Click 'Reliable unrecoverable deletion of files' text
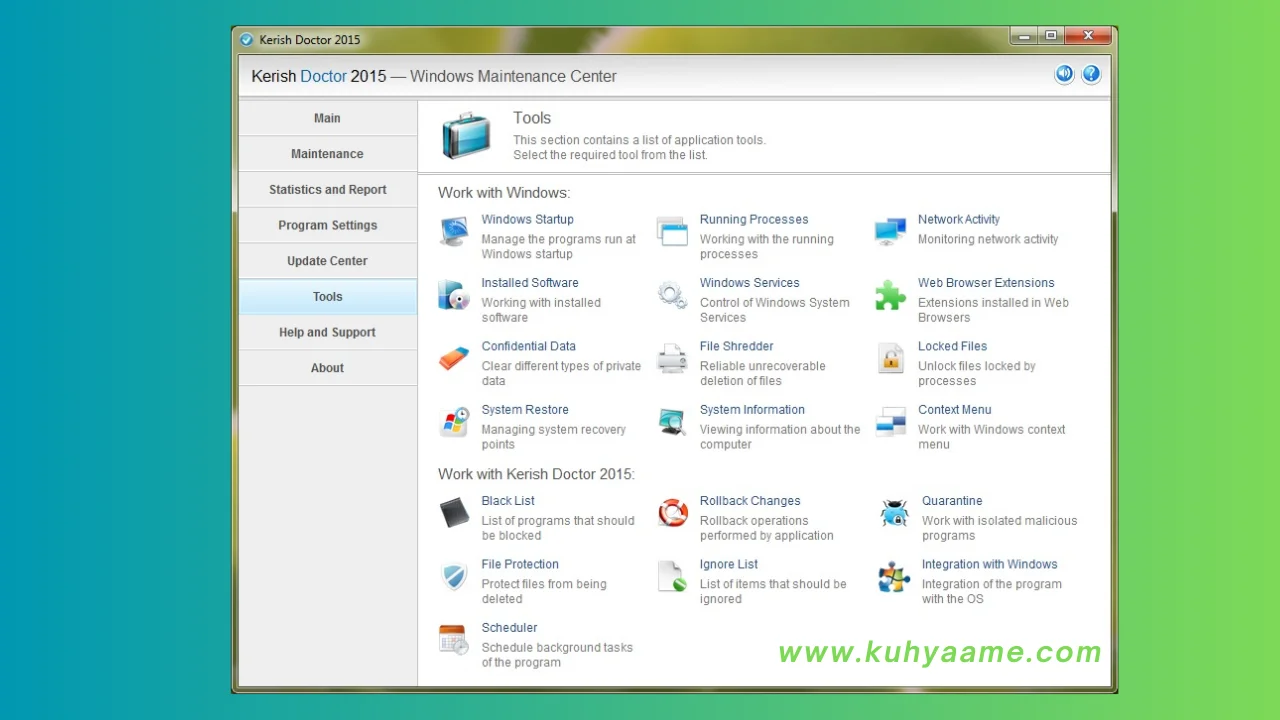 763,374
